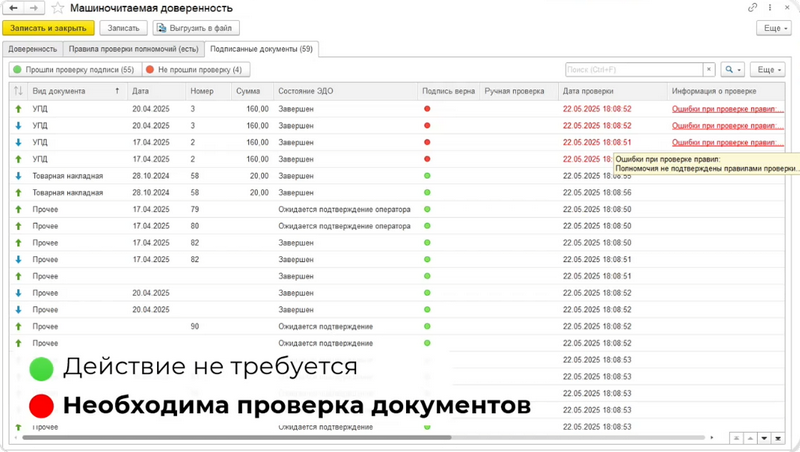Image resolution: width=800 pixels, height=452 pixels.
Task: Click the link icon in title bar
Action: point(753,8)
